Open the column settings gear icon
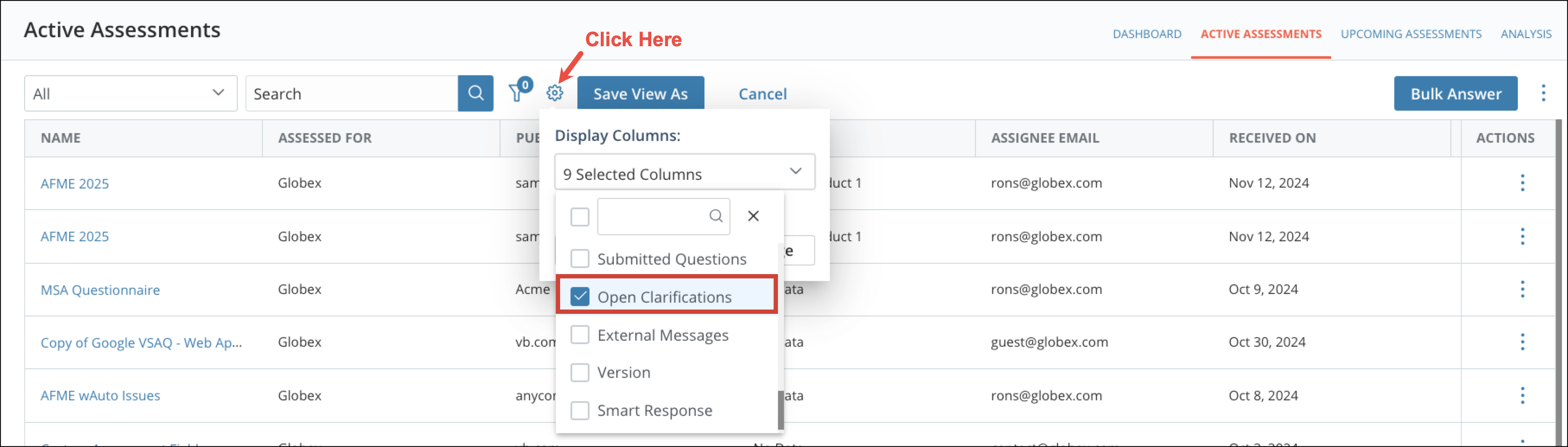Viewport: 1568px width, 447px height. click(x=554, y=93)
